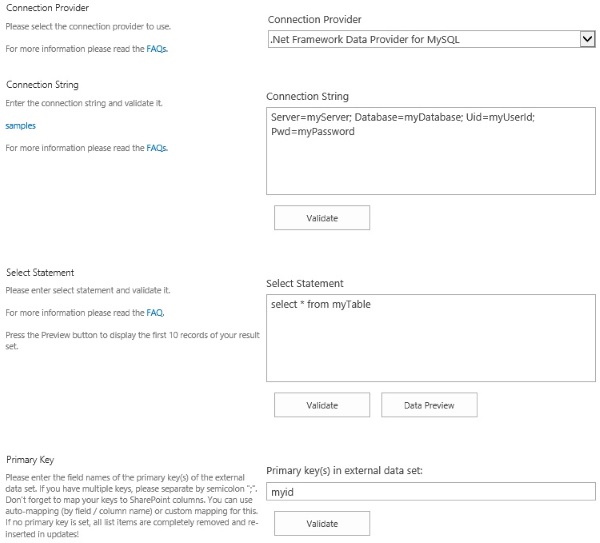Open the FAQ link in the Select Statement section
This screenshot has height=543, width=600.
click(x=155, y=312)
